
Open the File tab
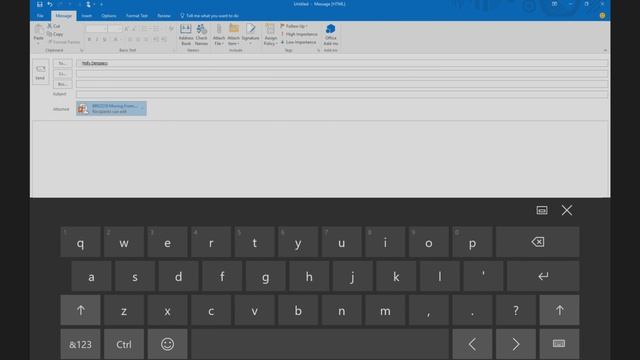(40, 16)
